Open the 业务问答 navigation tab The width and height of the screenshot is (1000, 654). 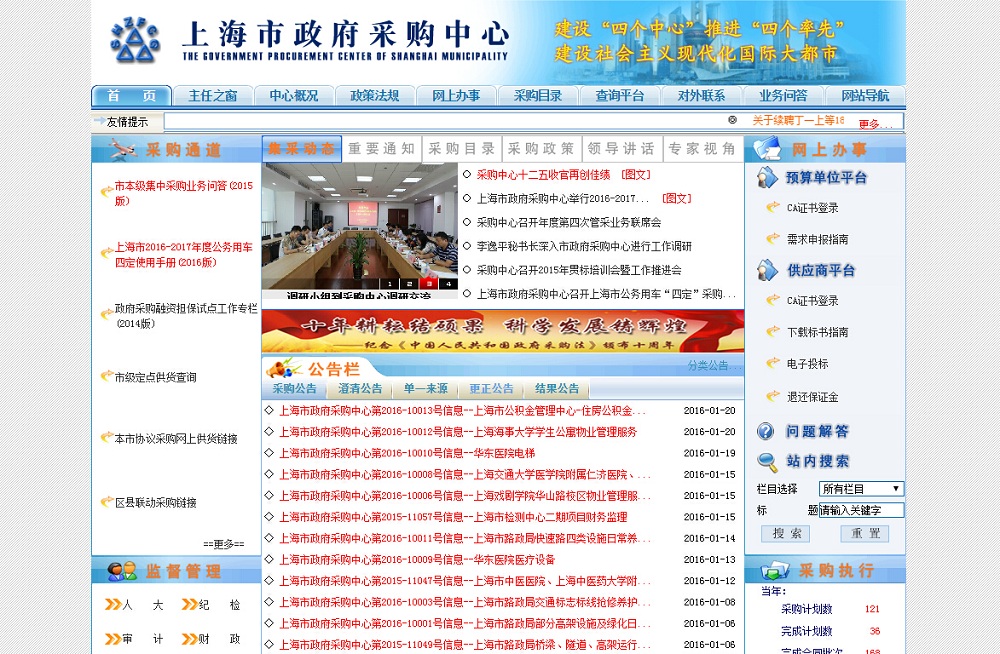coord(783,96)
